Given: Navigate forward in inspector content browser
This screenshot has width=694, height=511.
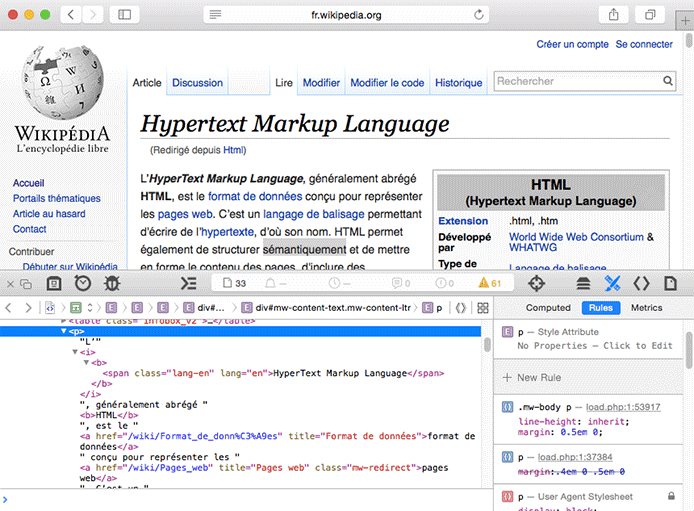Looking at the screenshot, I should point(28,307).
